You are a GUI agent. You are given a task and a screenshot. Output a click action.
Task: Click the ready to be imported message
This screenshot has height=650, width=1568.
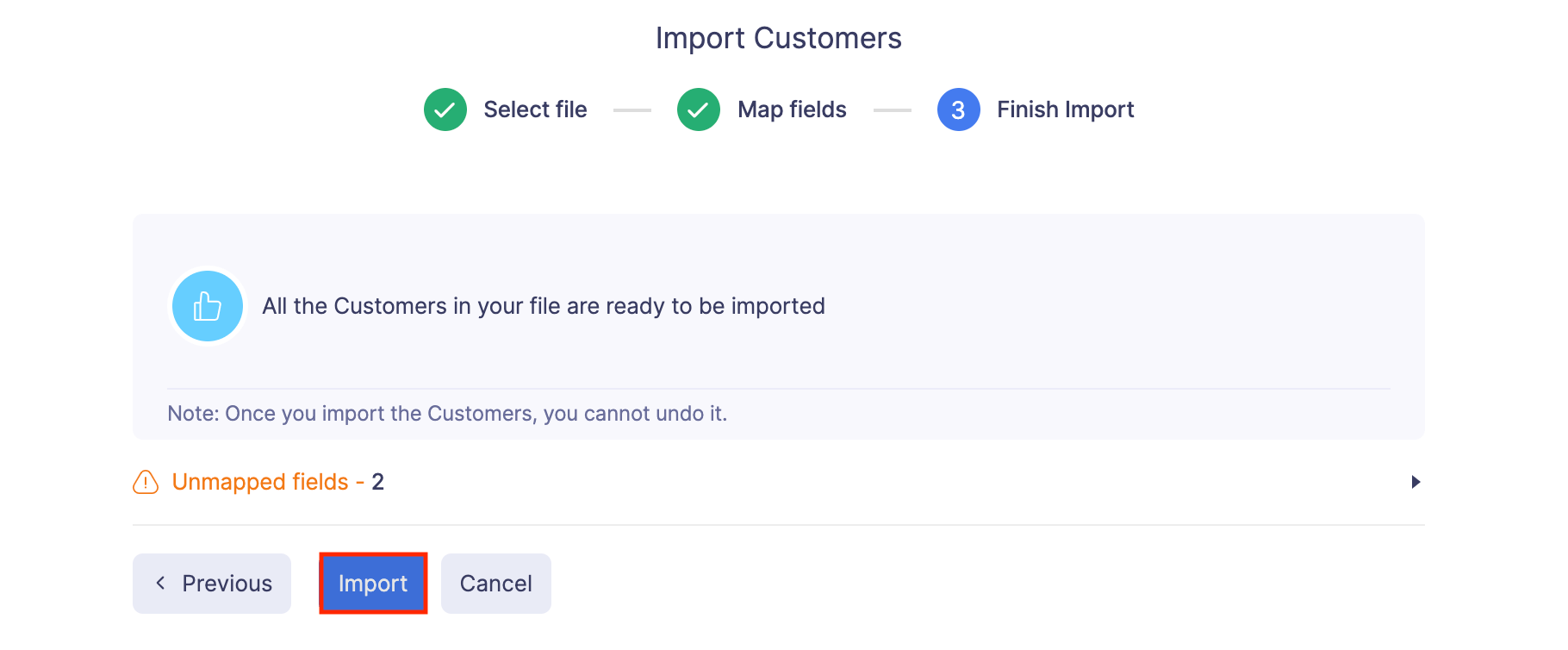[543, 306]
